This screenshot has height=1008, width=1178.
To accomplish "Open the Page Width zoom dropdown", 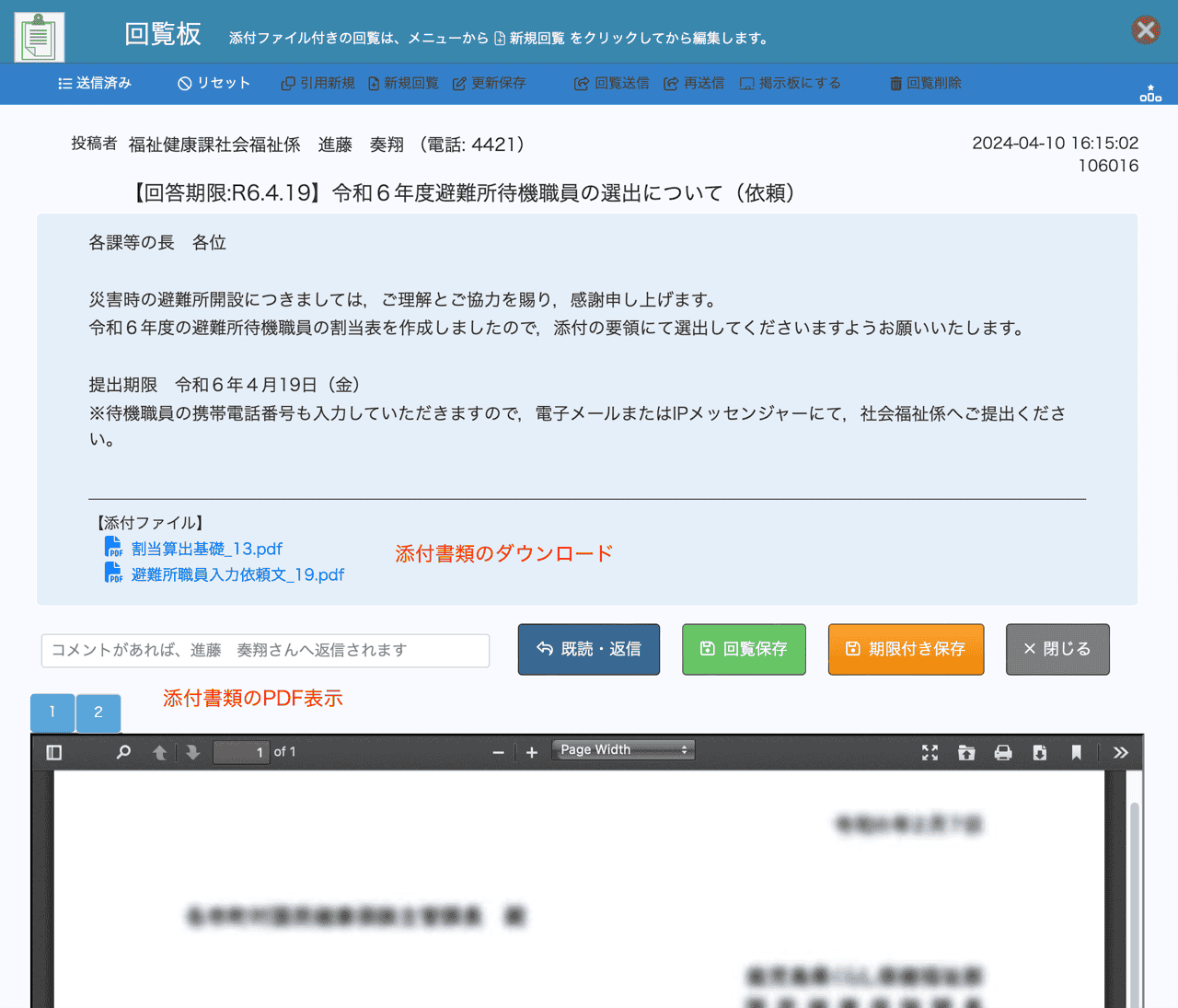I will 623,750.
